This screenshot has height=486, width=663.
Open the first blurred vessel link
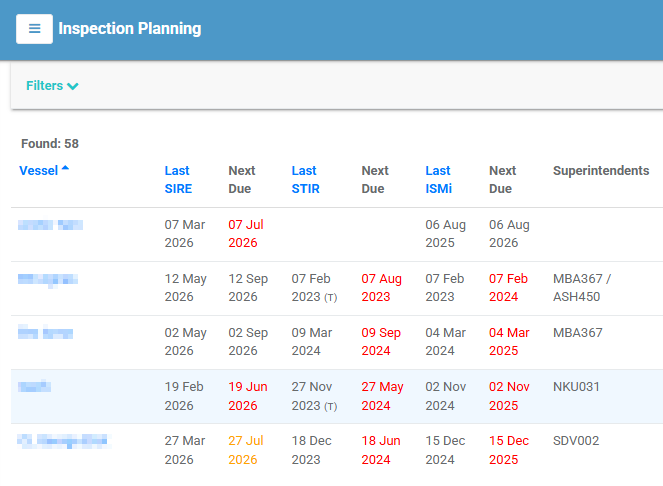coord(50,225)
